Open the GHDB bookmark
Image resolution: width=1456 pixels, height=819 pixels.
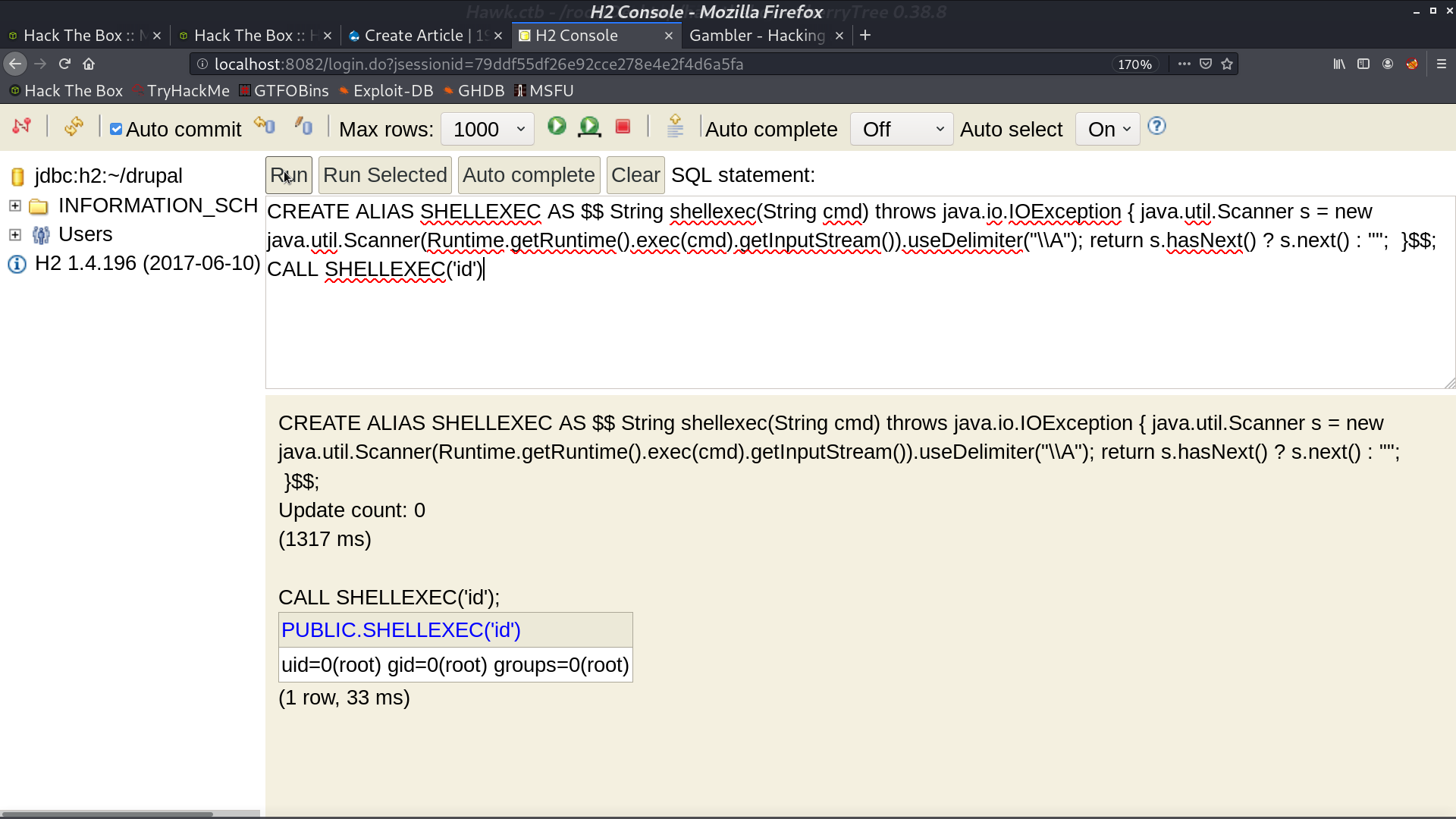coord(474,91)
